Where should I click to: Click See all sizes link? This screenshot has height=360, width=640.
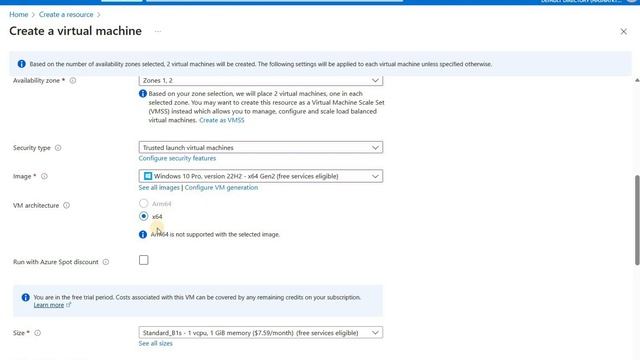(156, 344)
